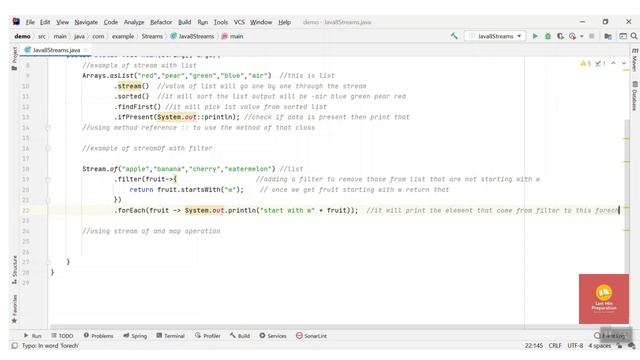Open the Spring tool window tab

[135, 336]
